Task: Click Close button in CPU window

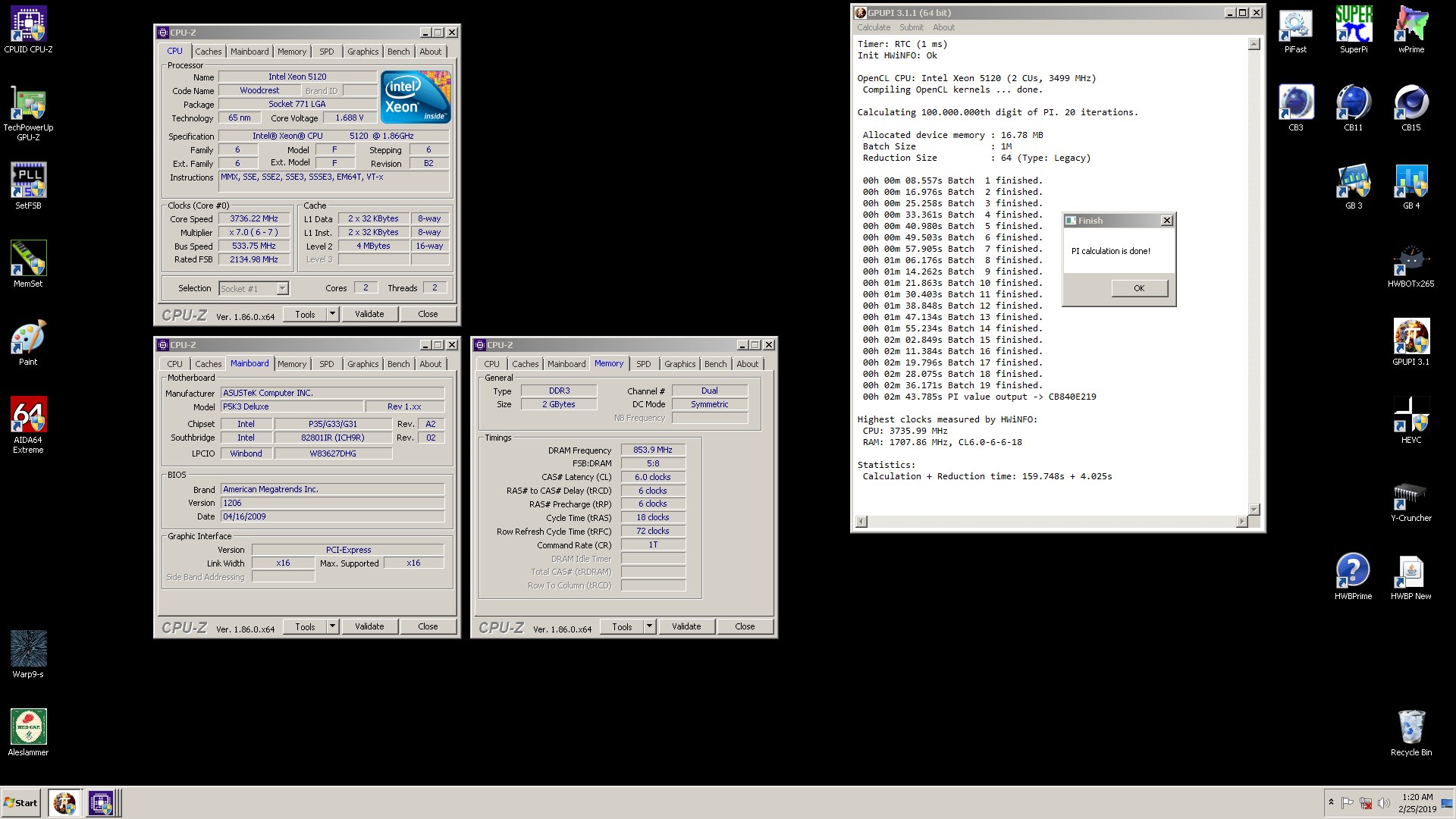Action: tap(428, 314)
